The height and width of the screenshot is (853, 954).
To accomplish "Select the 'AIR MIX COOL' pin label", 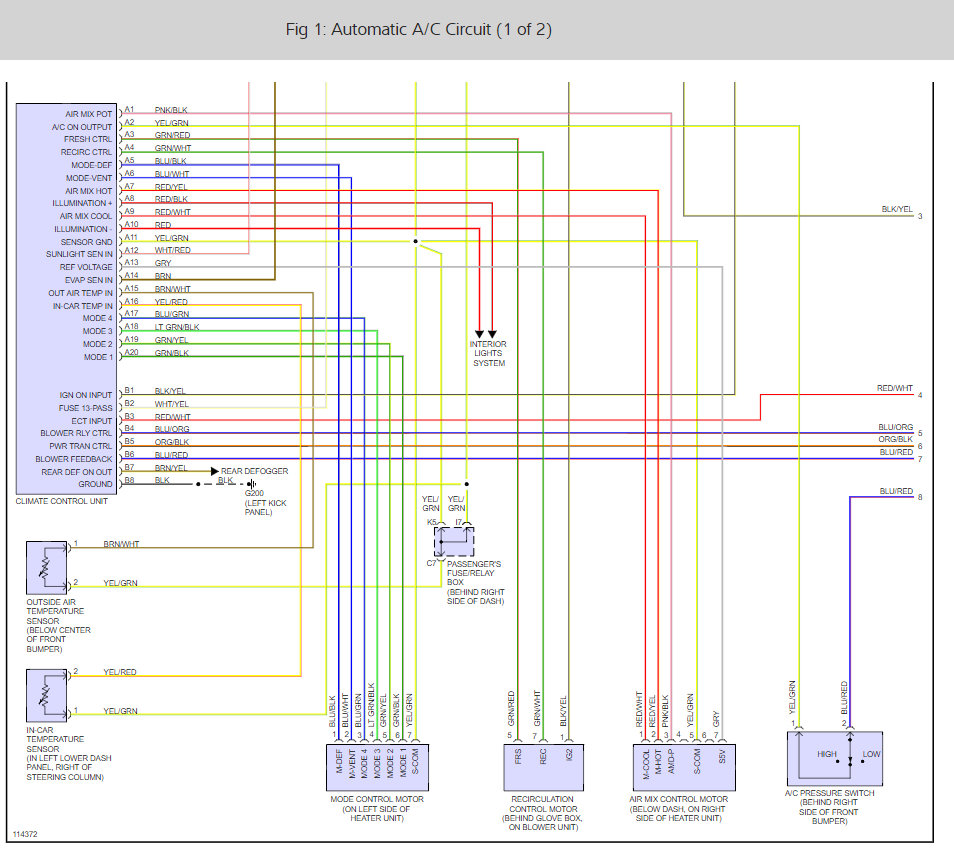I will pos(86,216).
